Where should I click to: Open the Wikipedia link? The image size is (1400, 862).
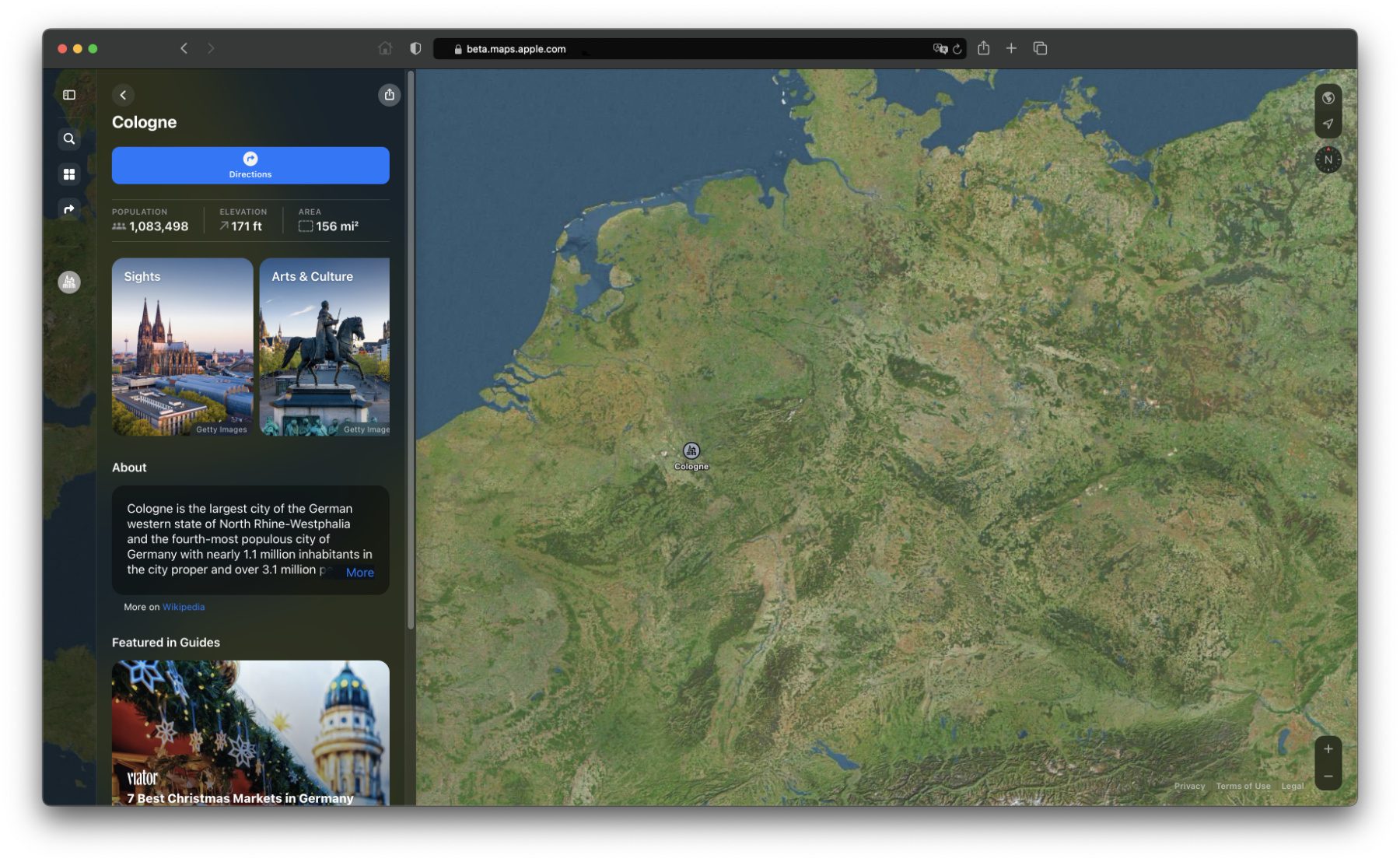(x=184, y=607)
